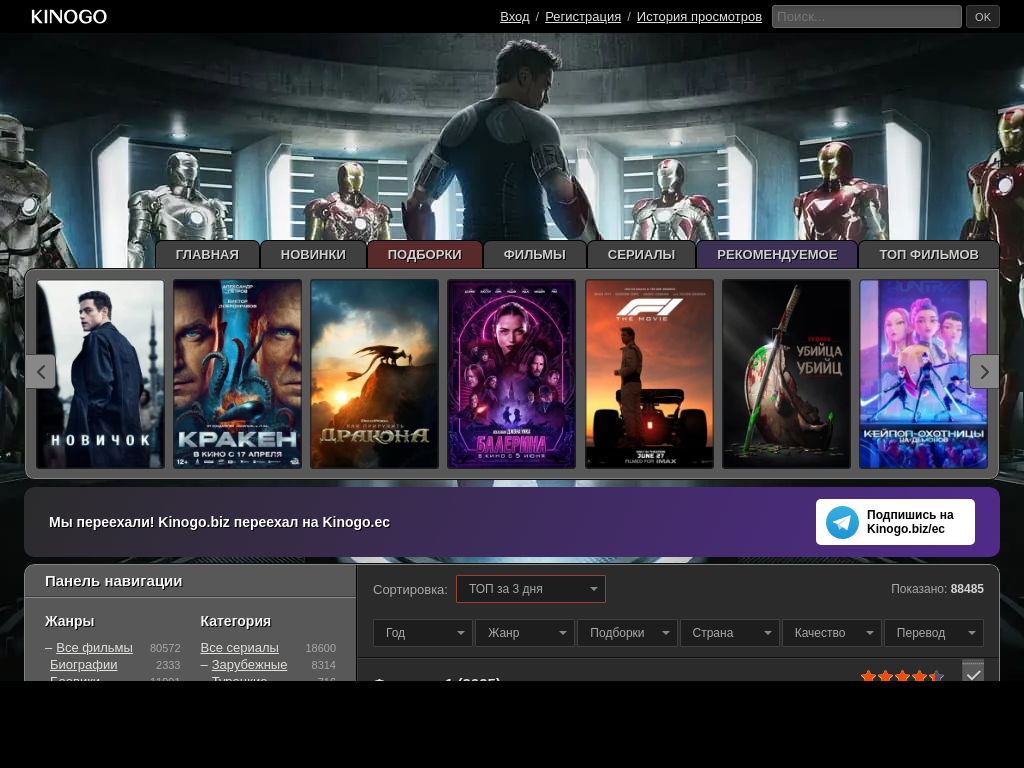
Task: Open the Зарубежные category link
Action: point(249,665)
